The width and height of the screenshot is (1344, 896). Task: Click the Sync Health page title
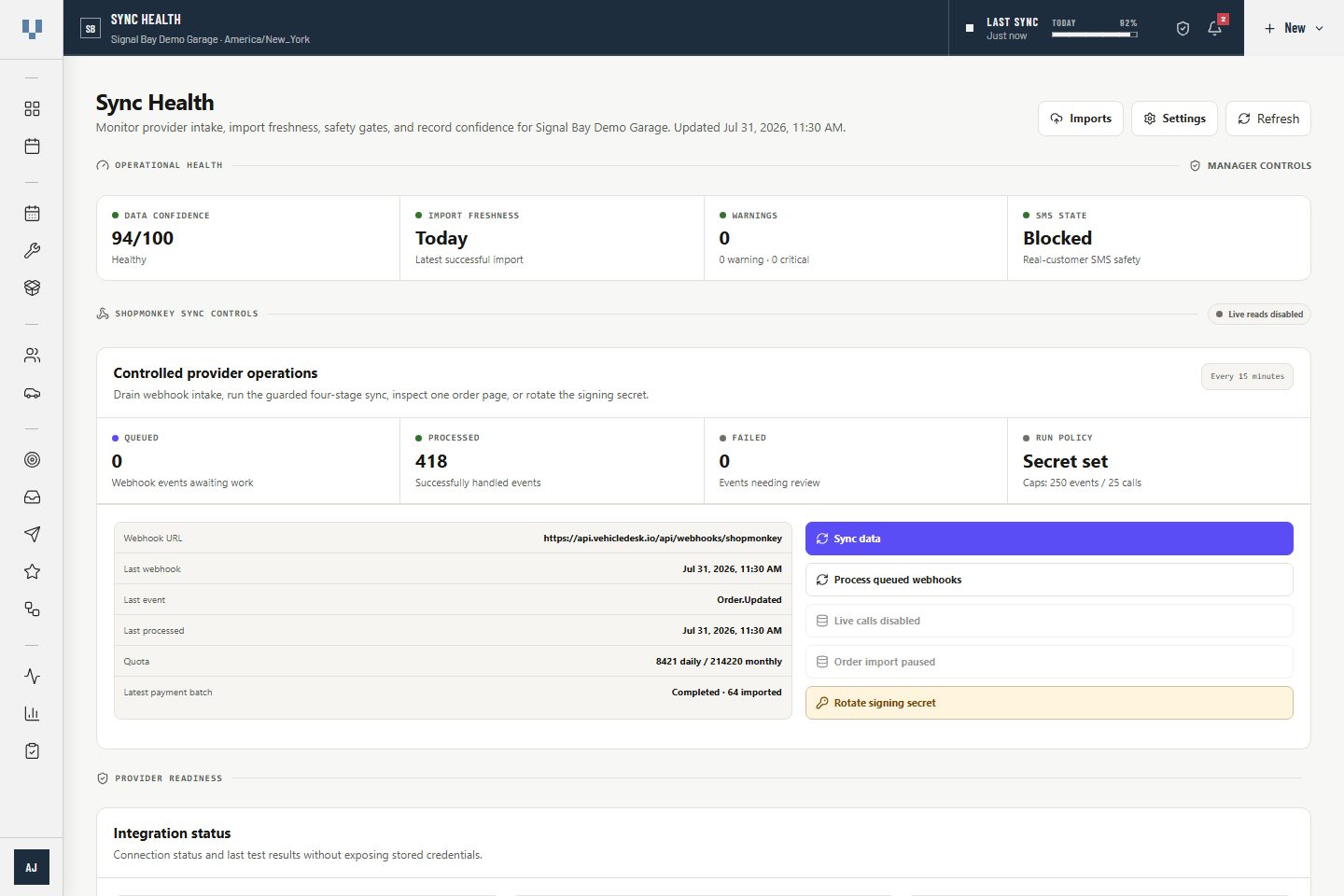155,103
